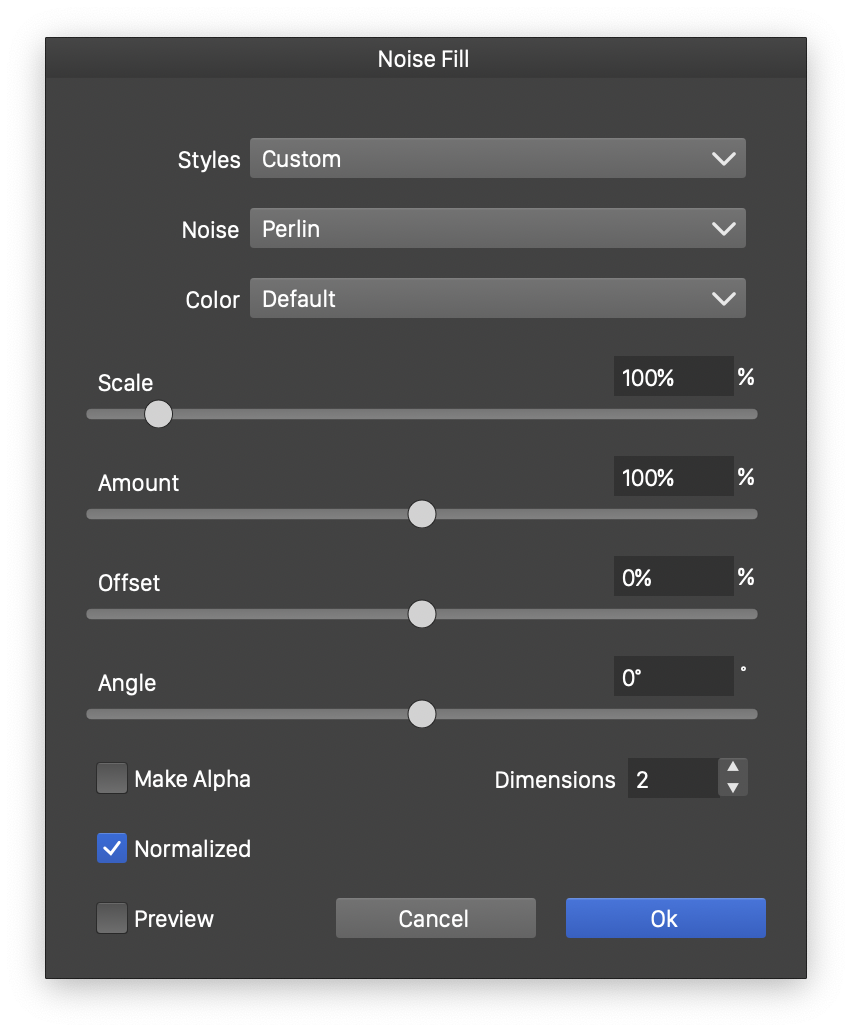Click the Amount percentage input field
This screenshot has height=1032, width=852.
pyautogui.click(x=673, y=478)
